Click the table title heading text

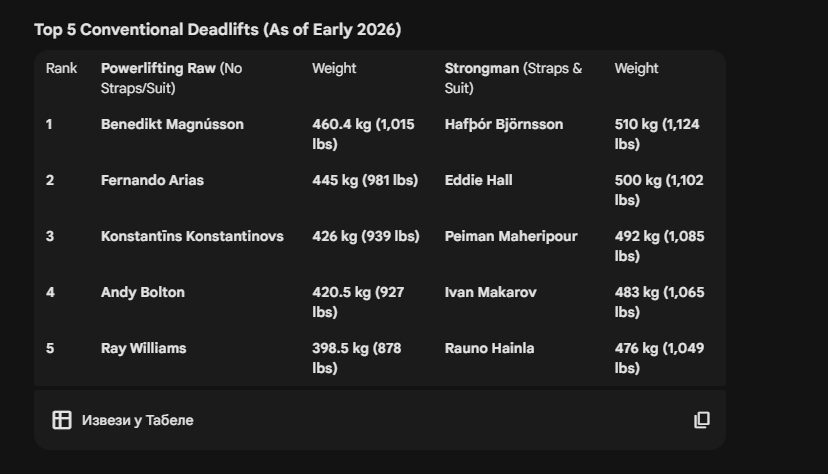217,29
